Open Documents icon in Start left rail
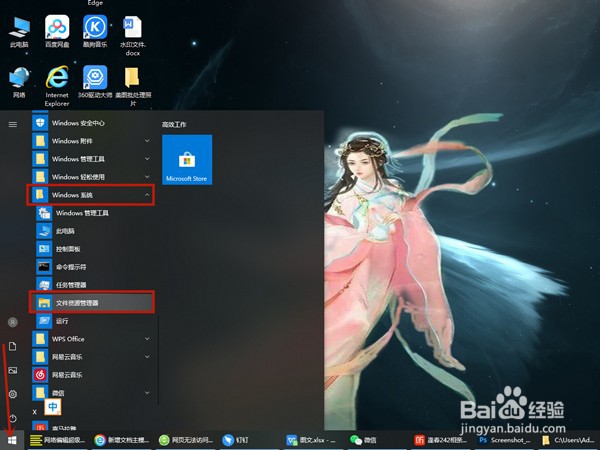 pos(13,346)
